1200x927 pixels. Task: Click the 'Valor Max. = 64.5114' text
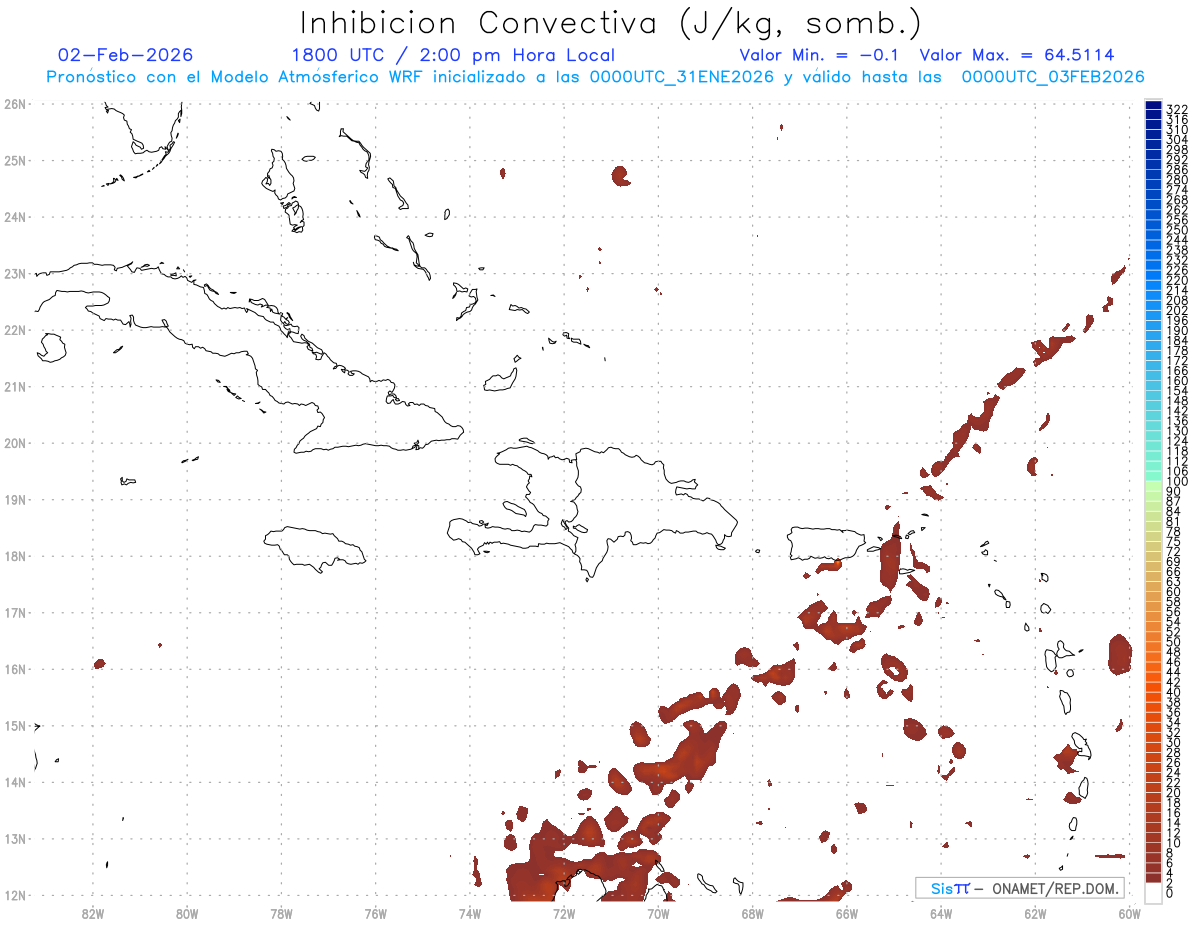(1017, 55)
